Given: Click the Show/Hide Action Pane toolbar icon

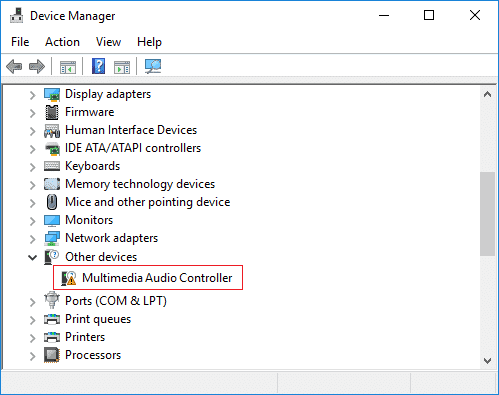Looking at the screenshot, I should coord(122,67).
